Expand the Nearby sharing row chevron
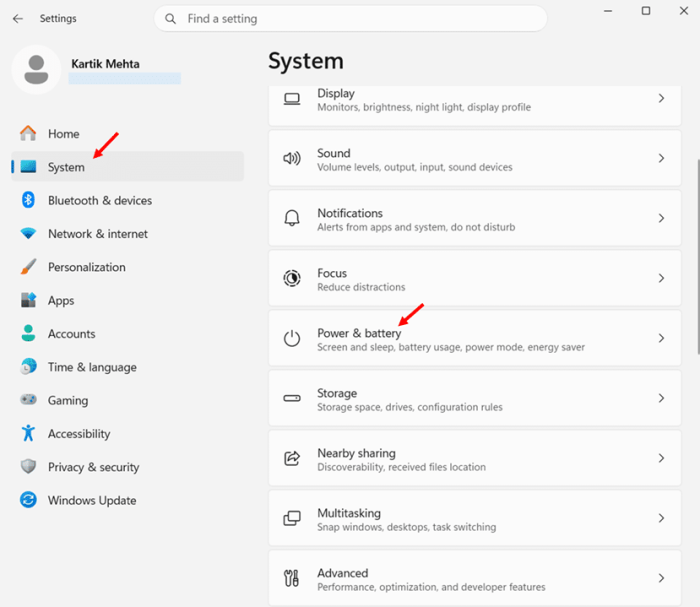The image size is (700, 607). click(x=661, y=458)
